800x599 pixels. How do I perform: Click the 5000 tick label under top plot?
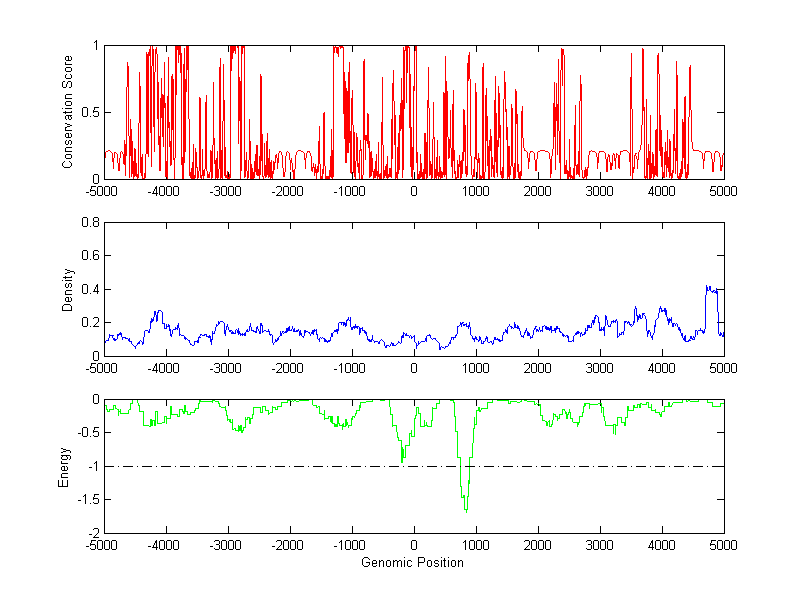[723, 192]
